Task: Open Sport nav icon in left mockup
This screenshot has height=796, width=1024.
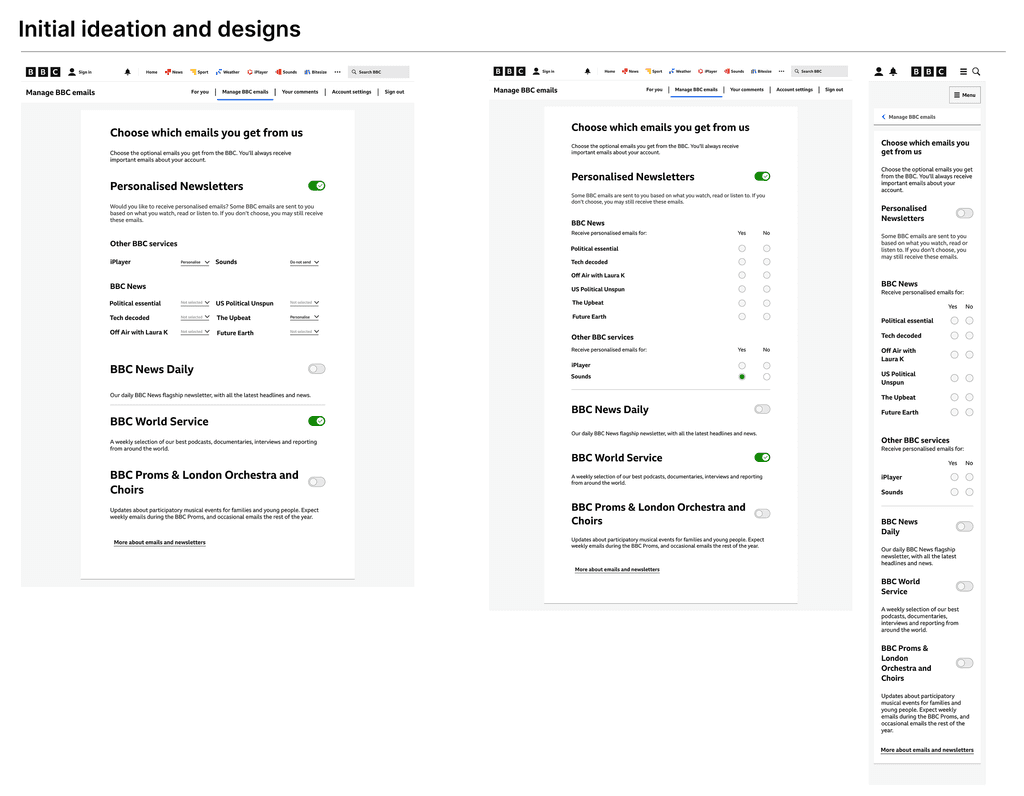Action: coord(193,72)
